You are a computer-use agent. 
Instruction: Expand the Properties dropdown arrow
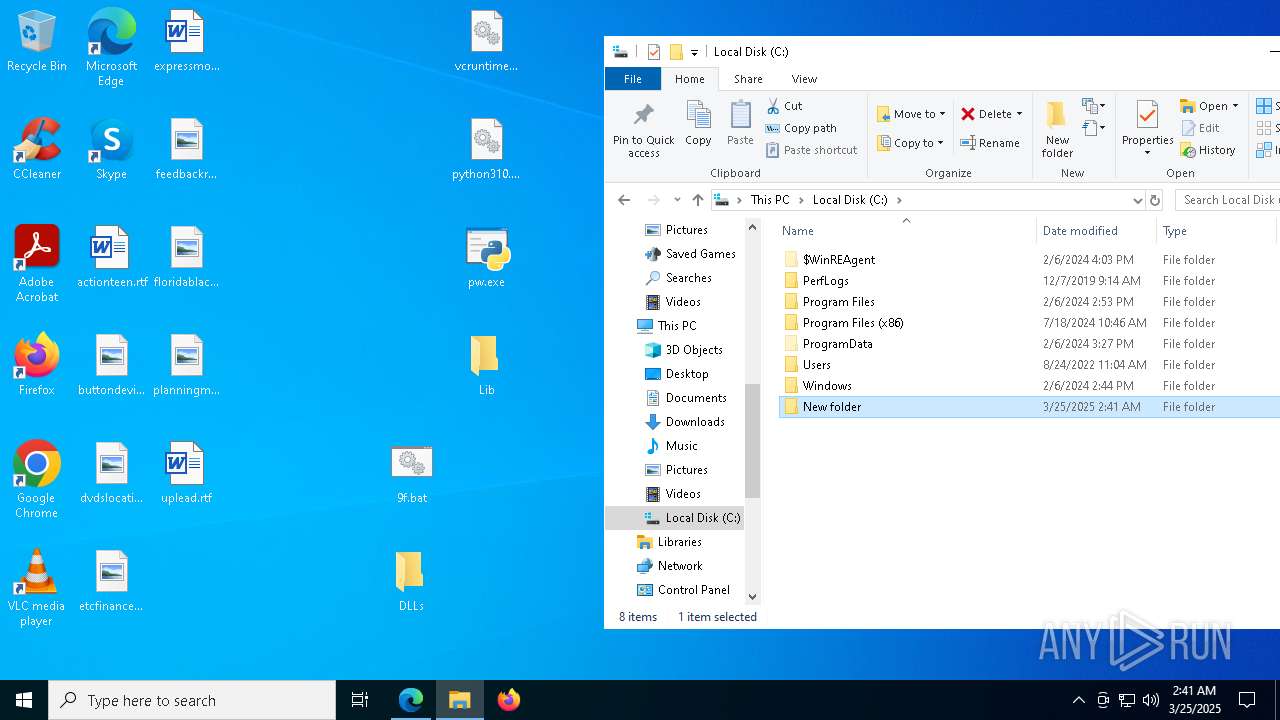[1147, 153]
